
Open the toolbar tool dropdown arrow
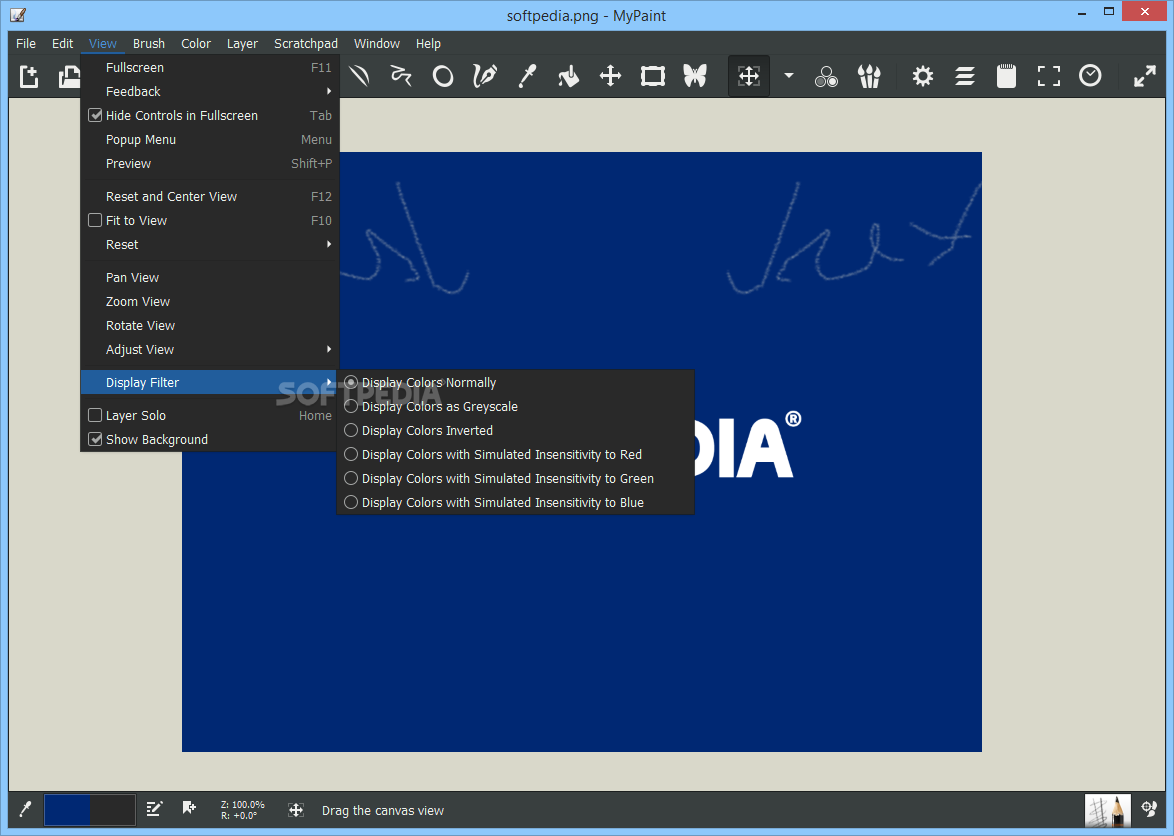(788, 76)
